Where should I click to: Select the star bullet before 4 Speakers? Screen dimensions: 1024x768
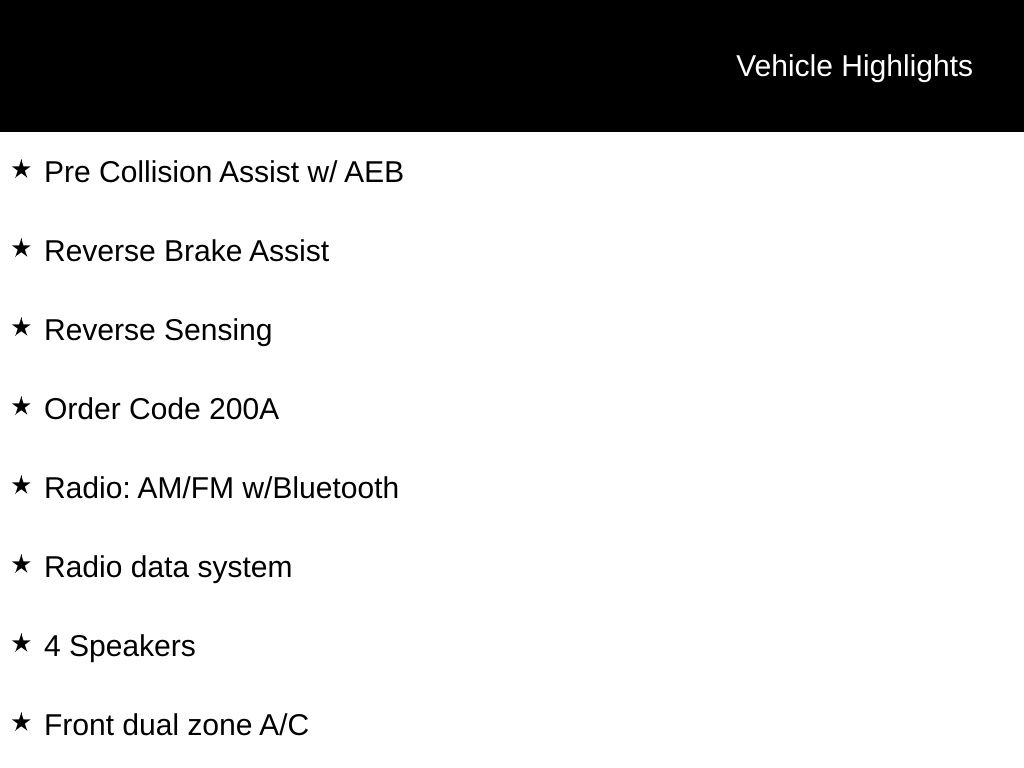[21, 643]
